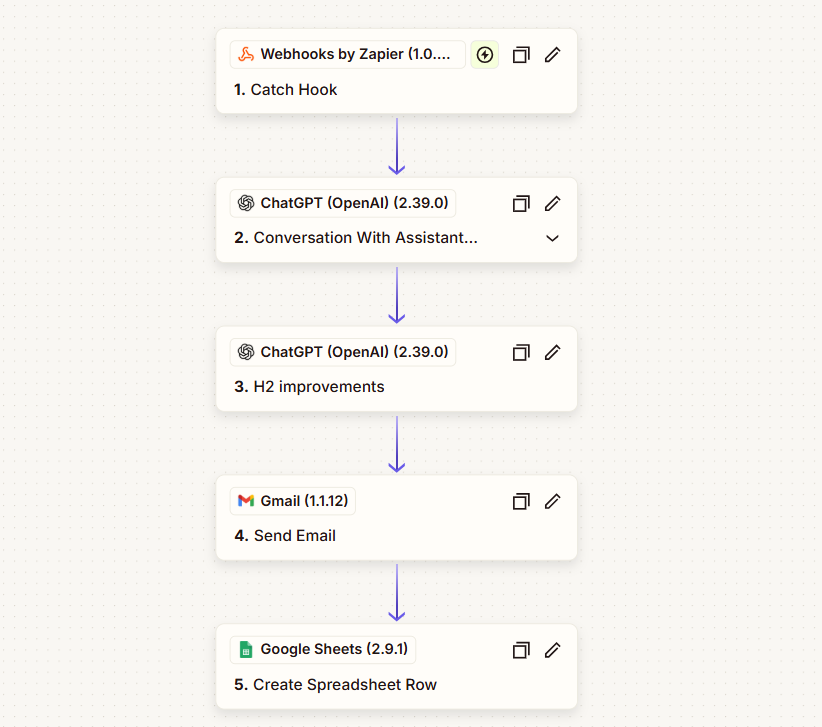The height and width of the screenshot is (727, 822).
Task: Duplicate the Catch Hook step using its copy icon
Action: click(521, 55)
